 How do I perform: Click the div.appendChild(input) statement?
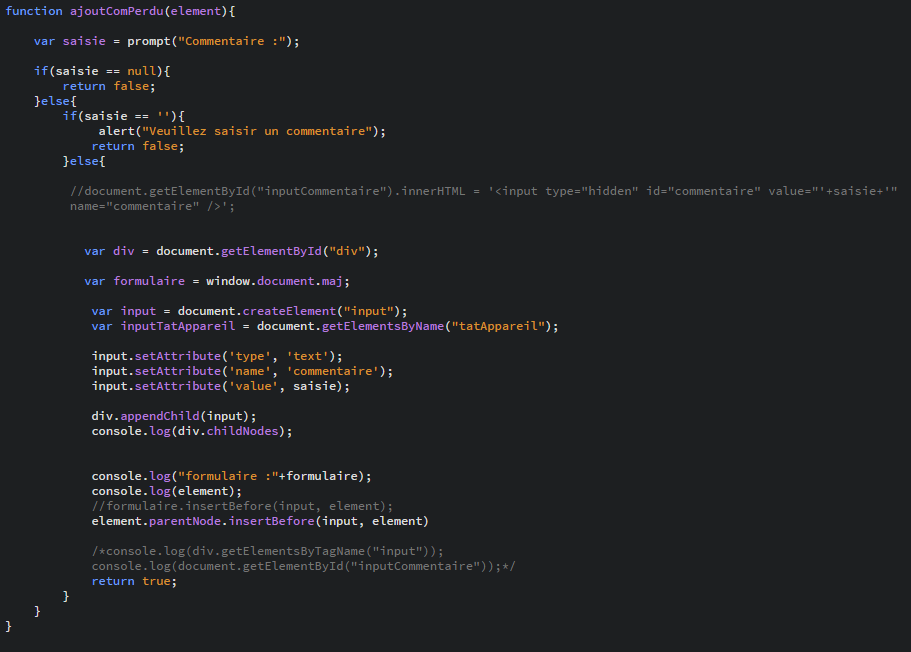coord(170,416)
